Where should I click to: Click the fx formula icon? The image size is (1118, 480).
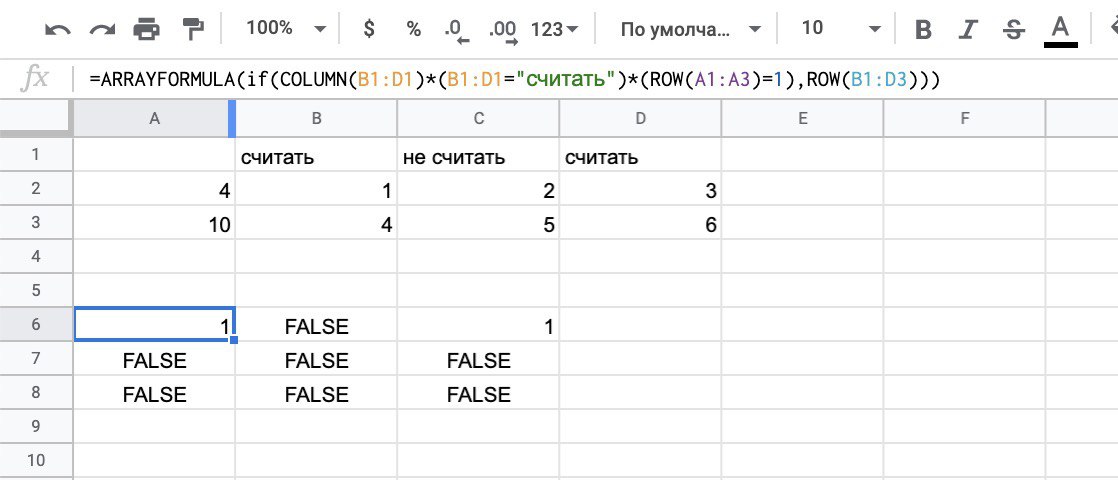pyautogui.click(x=34, y=80)
